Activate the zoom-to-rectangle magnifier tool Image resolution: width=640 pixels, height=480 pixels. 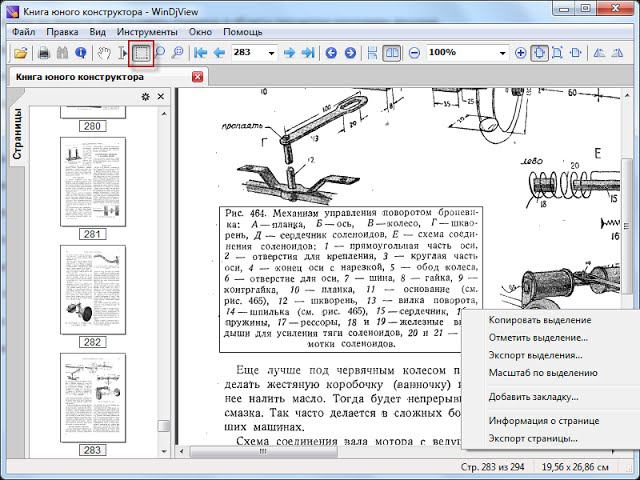[178, 53]
